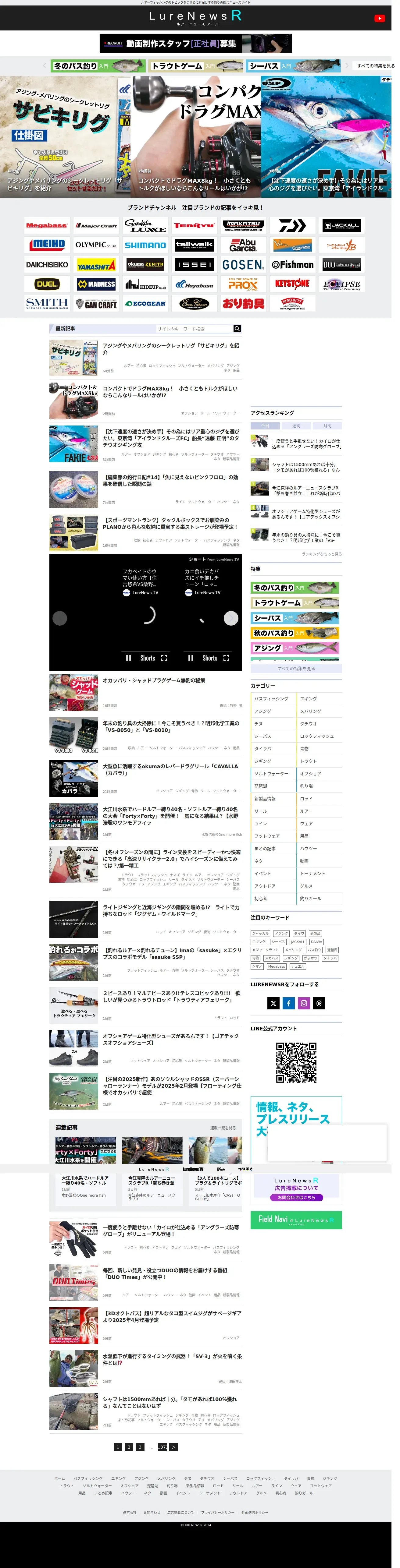Open the アジング入門 sidebar banner
Image resolution: width=400 pixels, height=1568 pixels.
click(x=295, y=648)
